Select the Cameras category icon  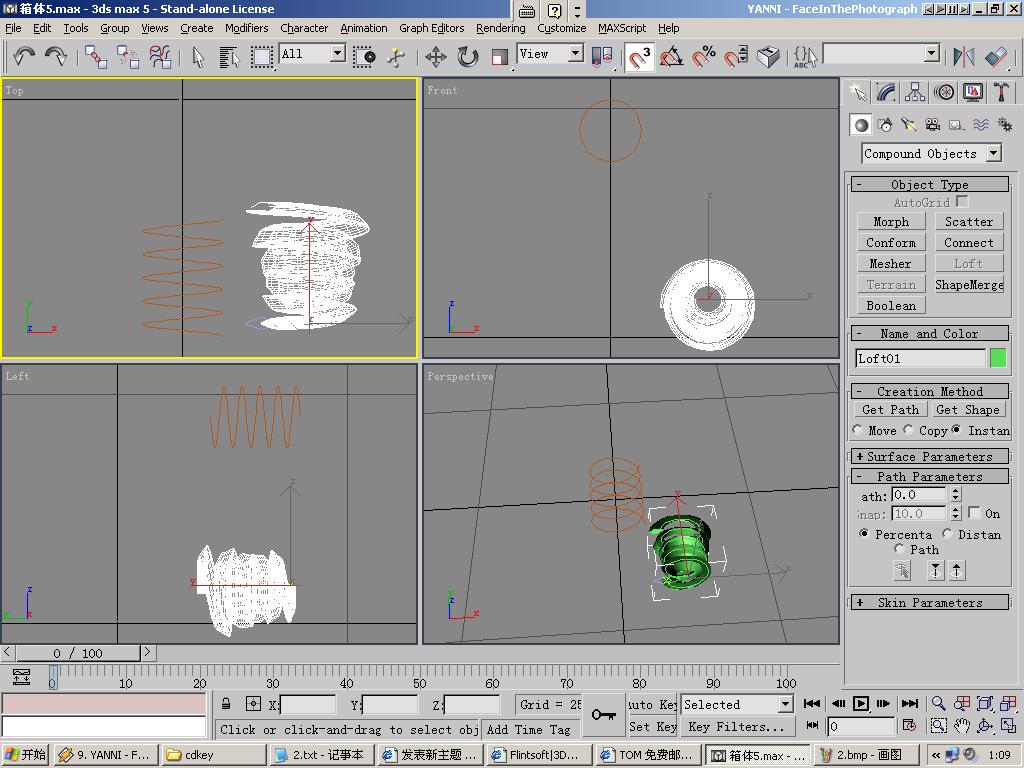(x=933, y=125)
